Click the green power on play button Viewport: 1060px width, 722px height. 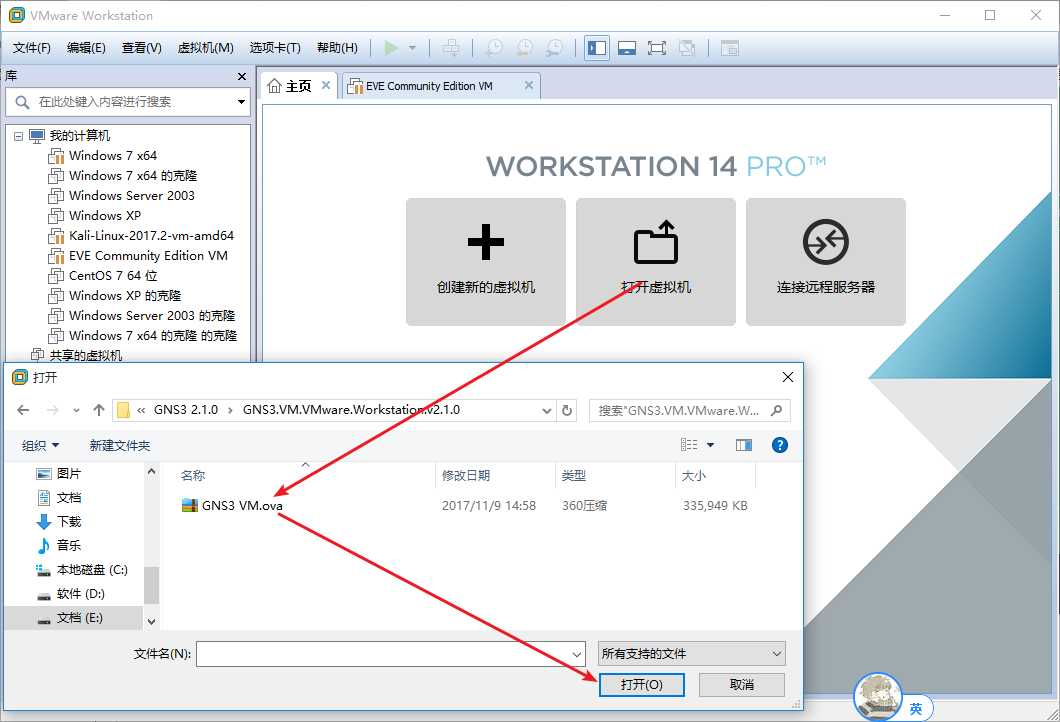tap(391, 48)
